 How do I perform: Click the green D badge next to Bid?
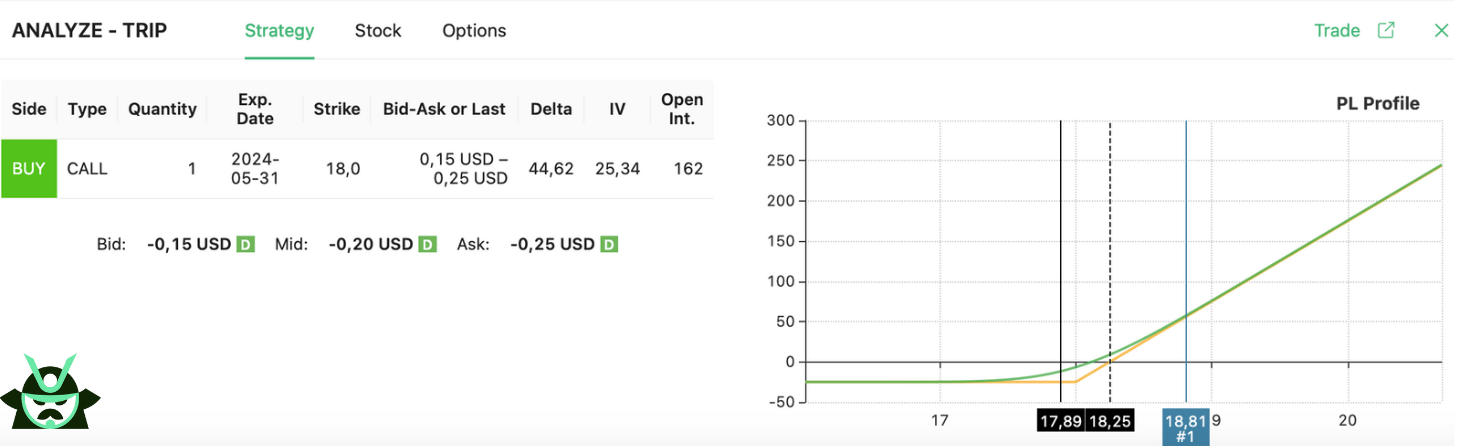[245, 244]
